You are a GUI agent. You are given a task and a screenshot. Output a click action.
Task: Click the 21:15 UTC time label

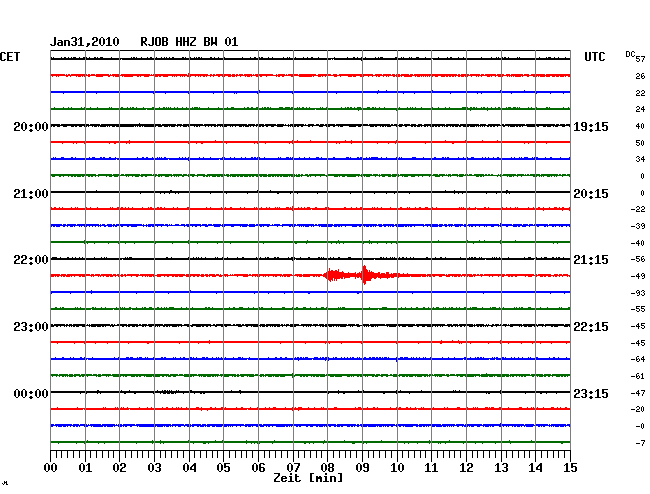[591, 260]
